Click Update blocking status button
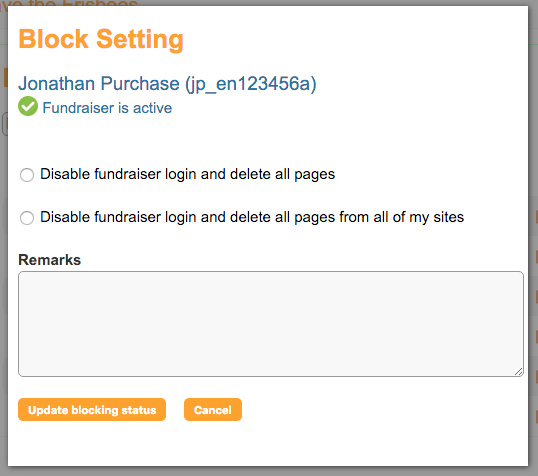538x476 pixels. pyautogui.click(x=92, y=409)
